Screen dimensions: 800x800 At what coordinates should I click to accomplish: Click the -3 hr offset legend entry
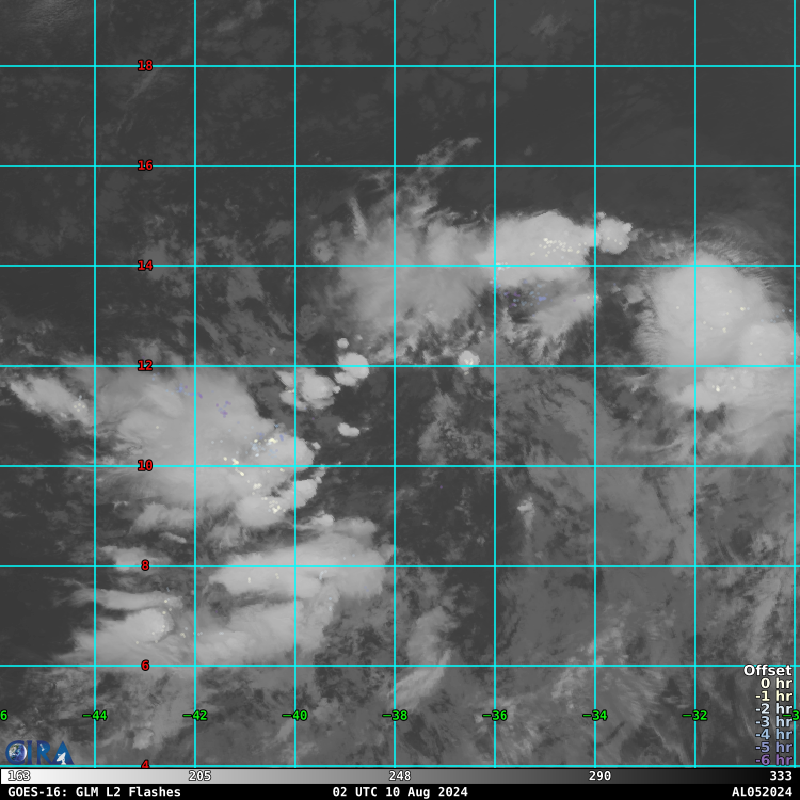point(773,721)
